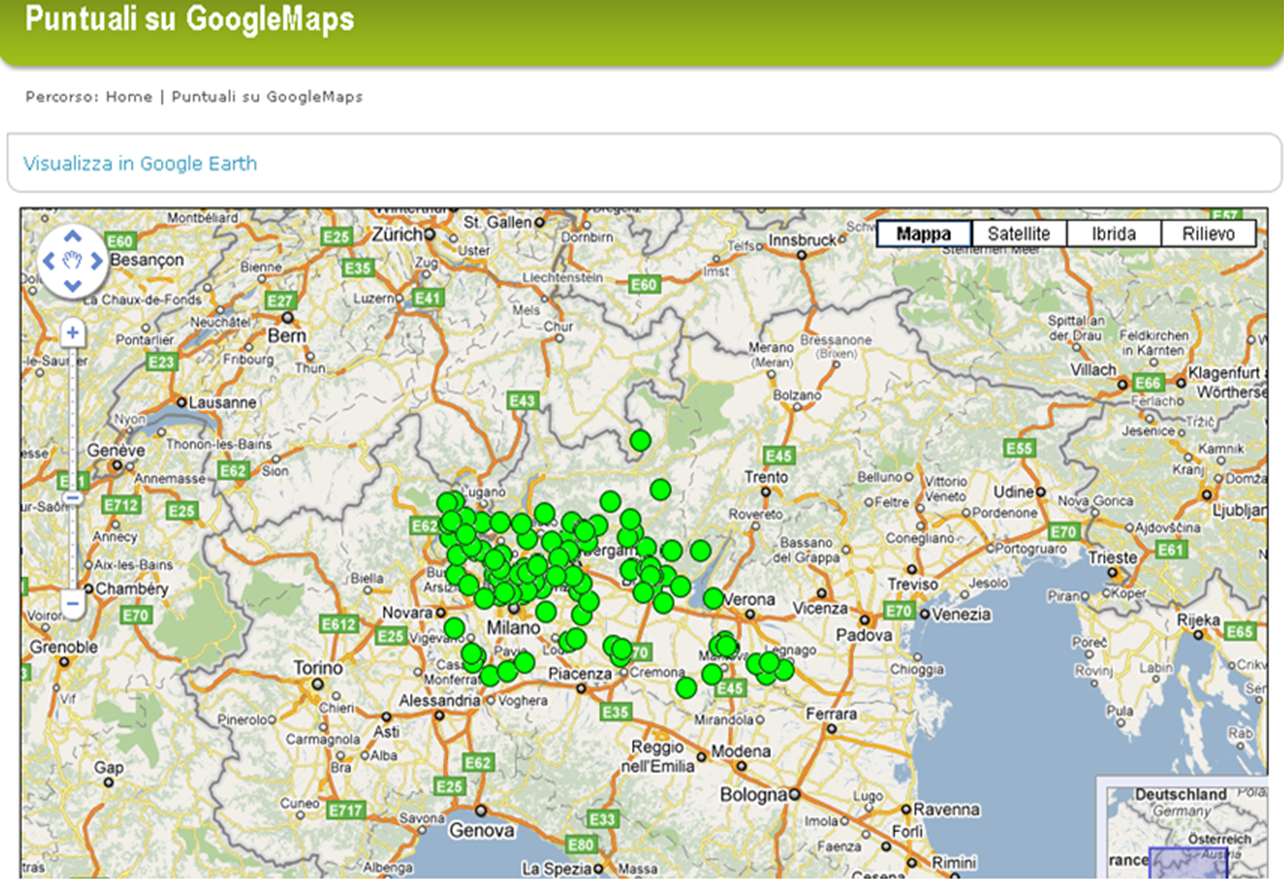Click the Udine city label

[1013, 492]
